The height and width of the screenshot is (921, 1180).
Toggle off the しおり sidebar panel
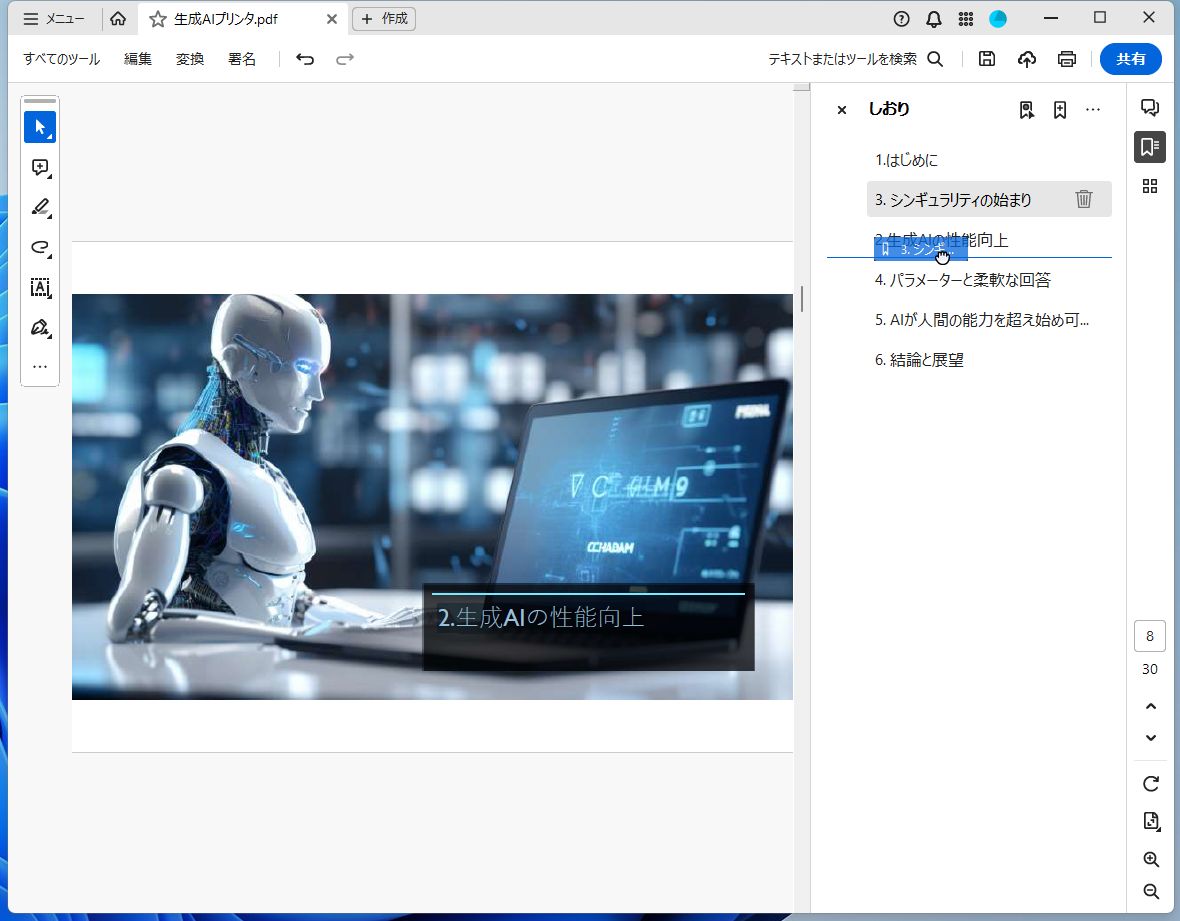(841, 110)
